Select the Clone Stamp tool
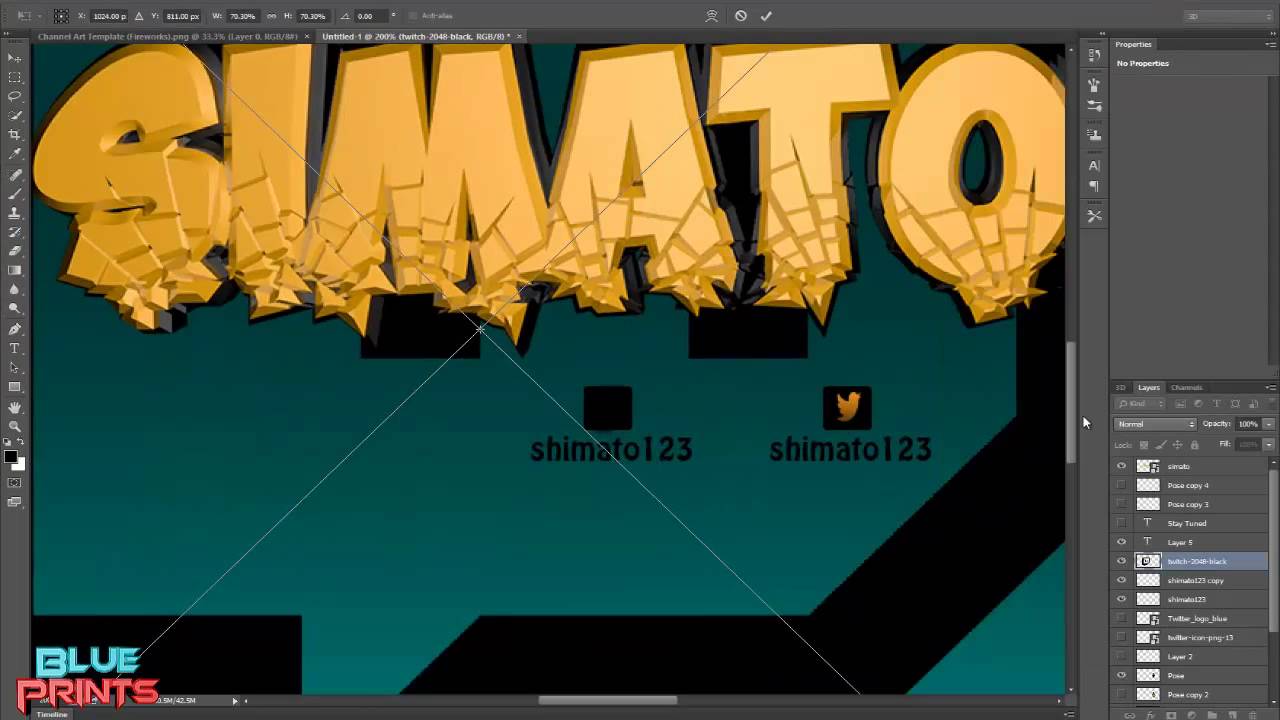 15,212
